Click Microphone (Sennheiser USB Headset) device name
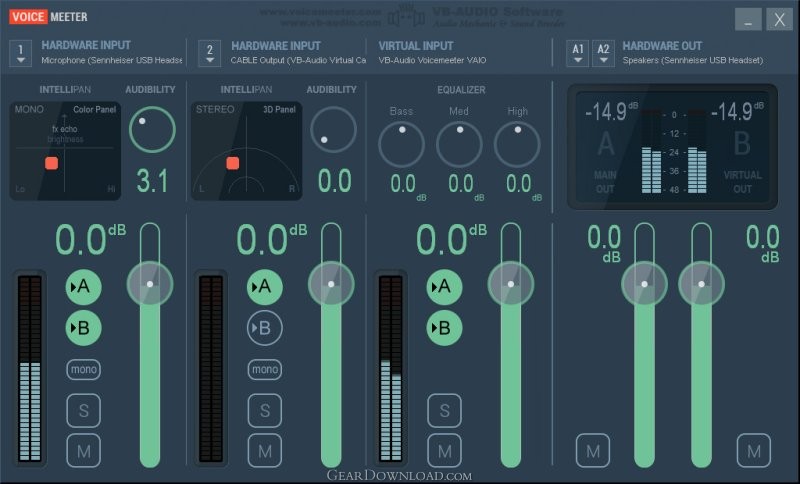The height and width of the screenshot is (484, 800). [x=112, y=60]
